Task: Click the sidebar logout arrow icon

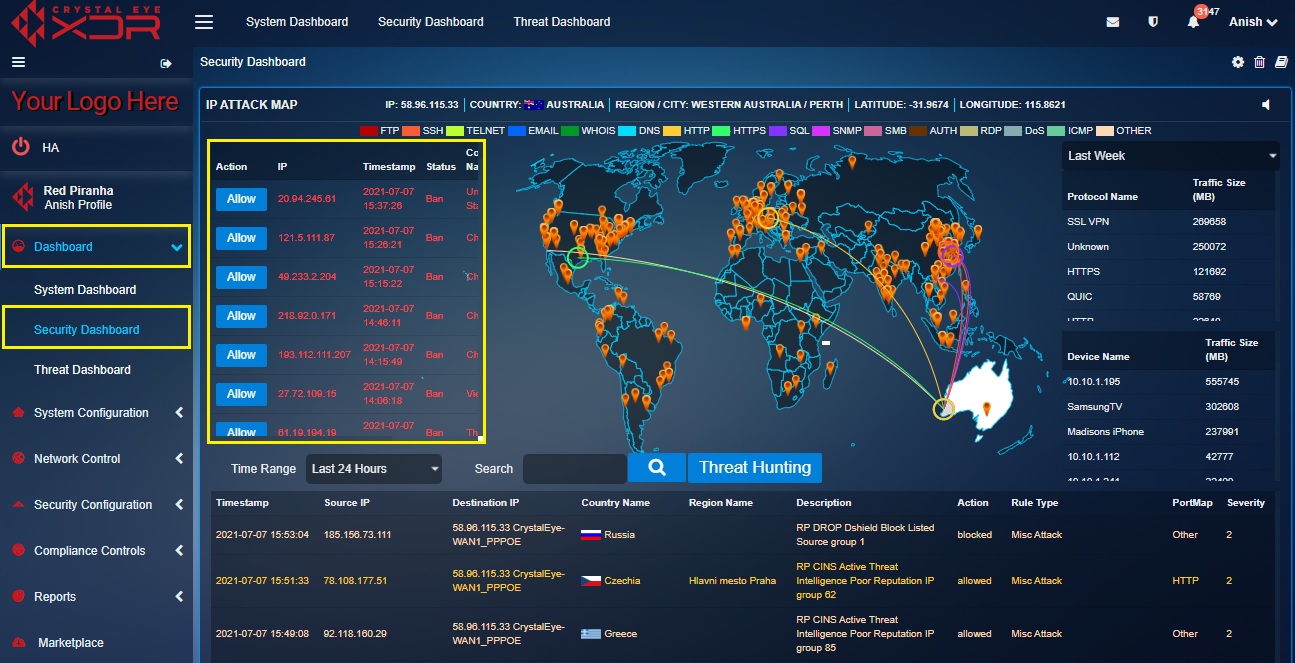Action: coord(166,64)
